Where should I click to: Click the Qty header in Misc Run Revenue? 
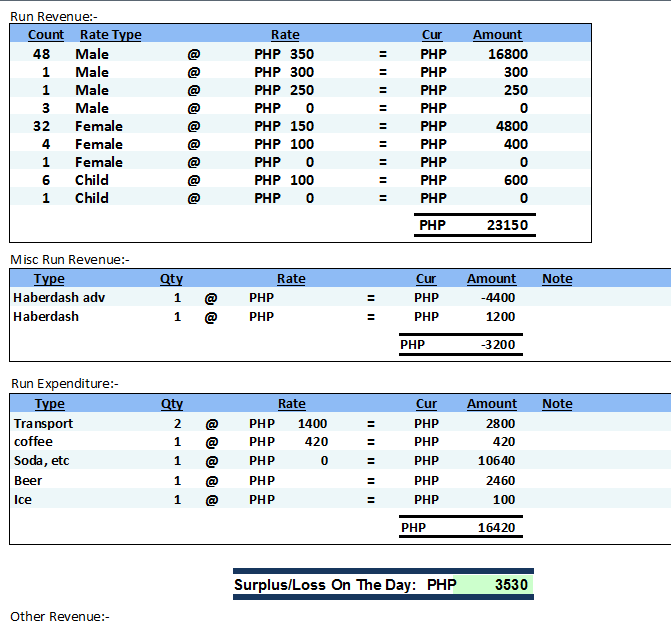171,279
